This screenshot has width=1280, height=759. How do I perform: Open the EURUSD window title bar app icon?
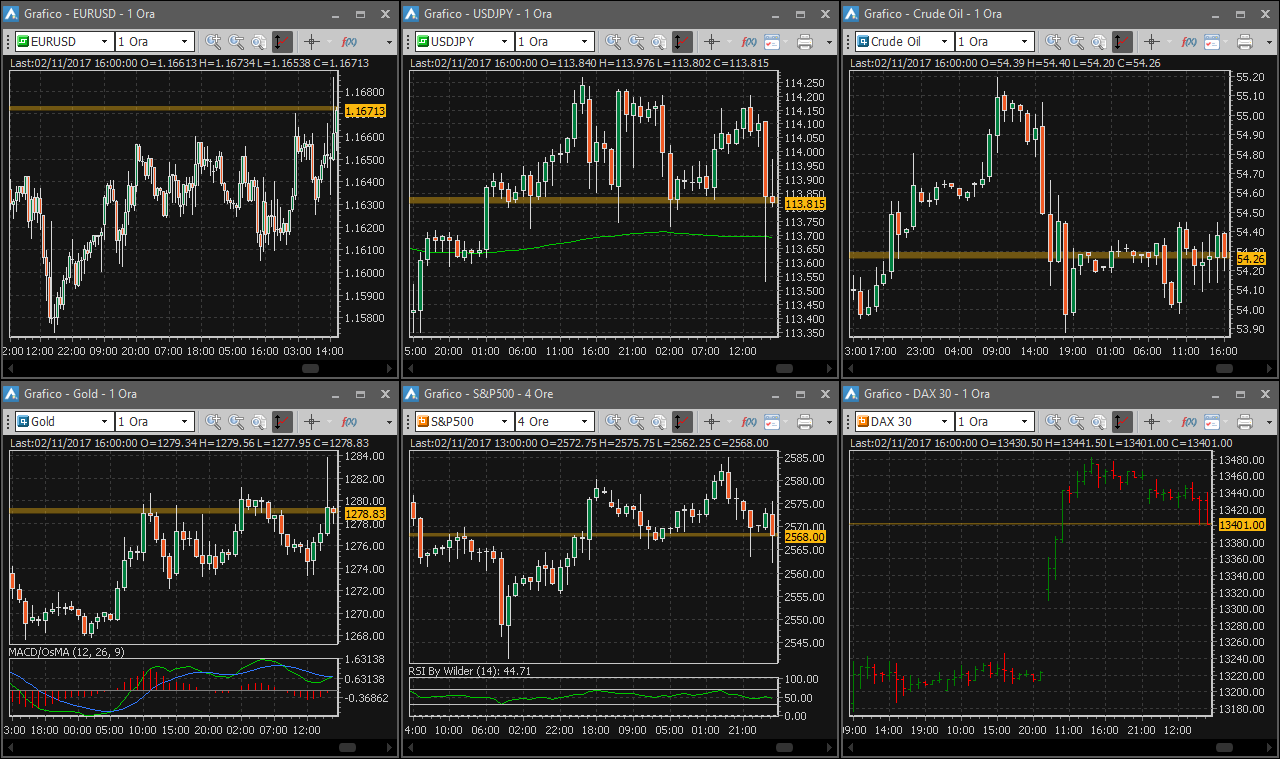12,14
